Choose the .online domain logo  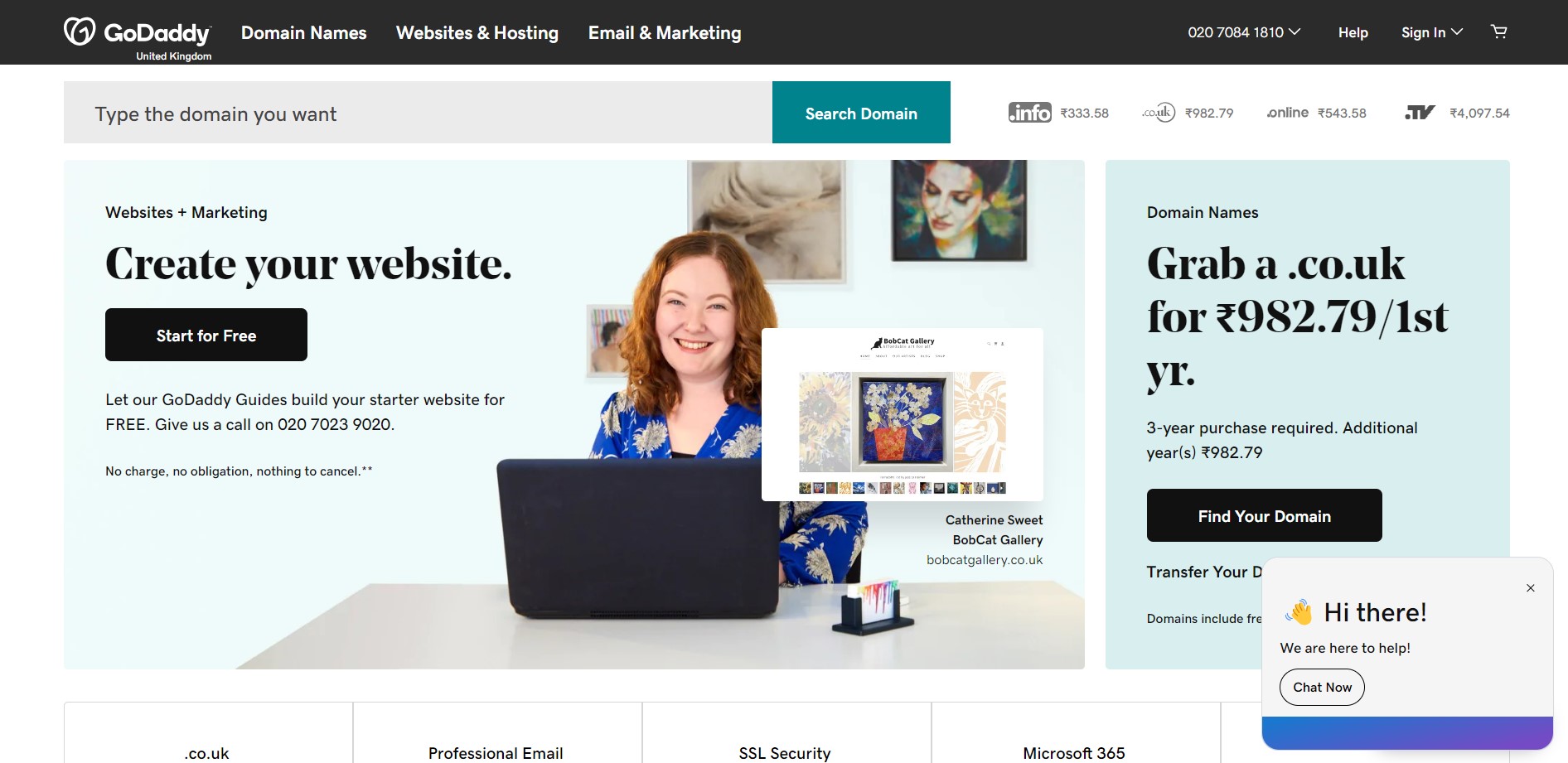coord(1288,113)
